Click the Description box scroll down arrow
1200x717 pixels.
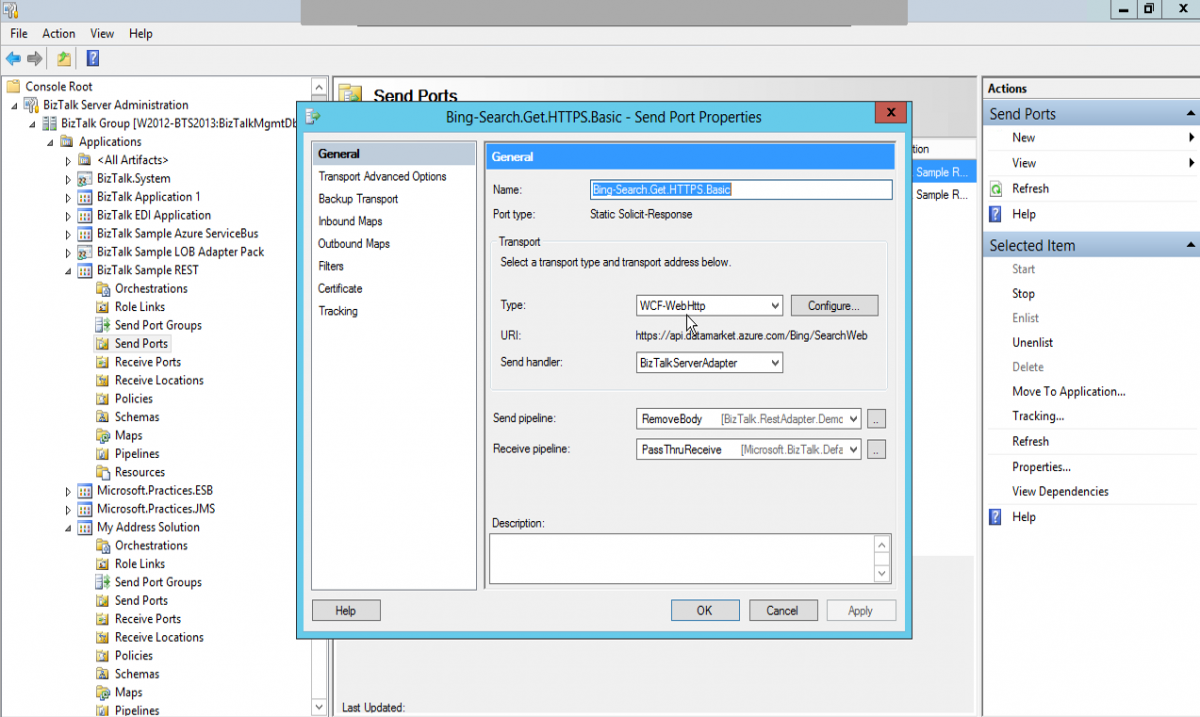pos(881,574)
